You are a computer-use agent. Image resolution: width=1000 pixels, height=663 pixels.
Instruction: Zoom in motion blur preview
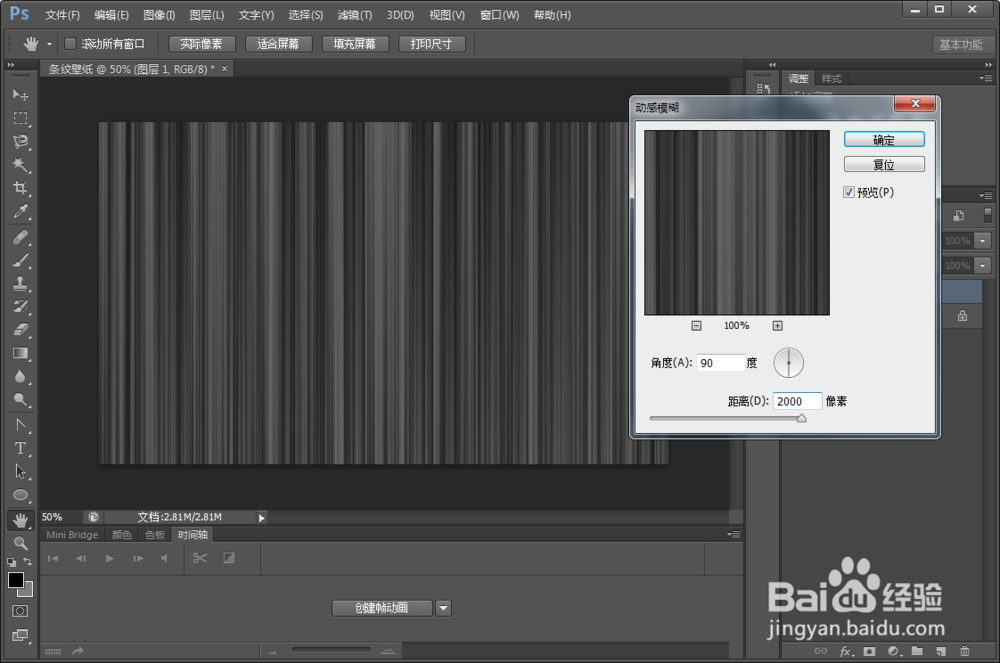[777, 326]
